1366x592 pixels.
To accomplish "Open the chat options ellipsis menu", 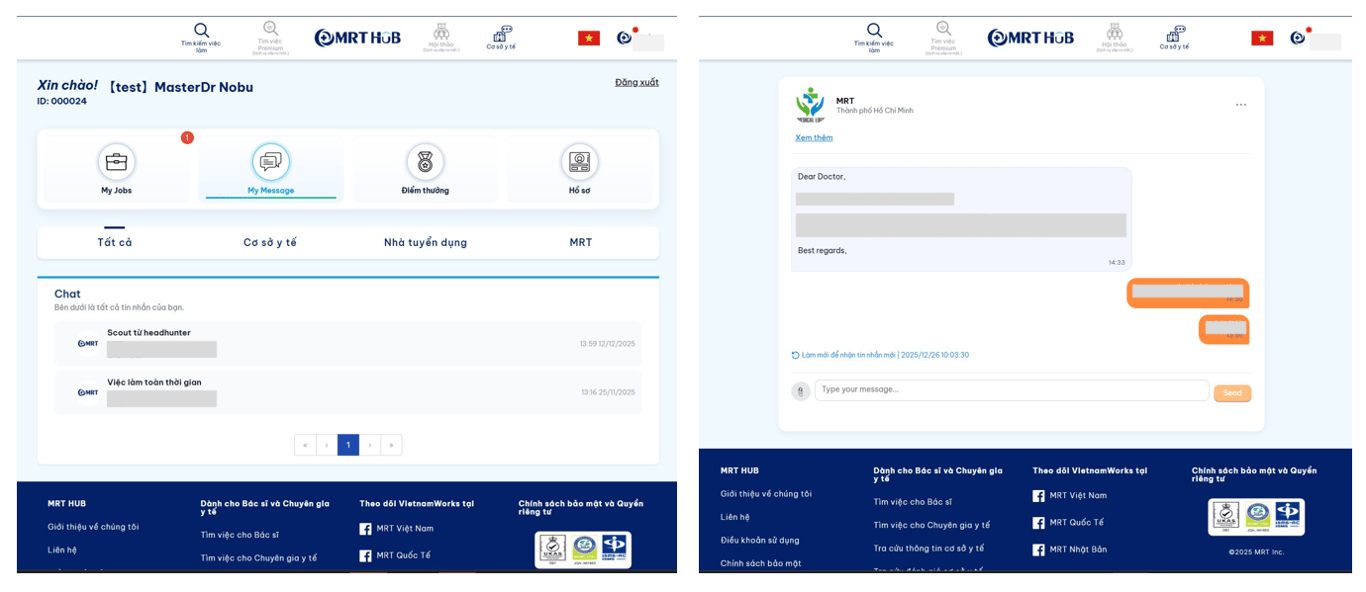I will pyautogui.click(x=1241, y=104).
